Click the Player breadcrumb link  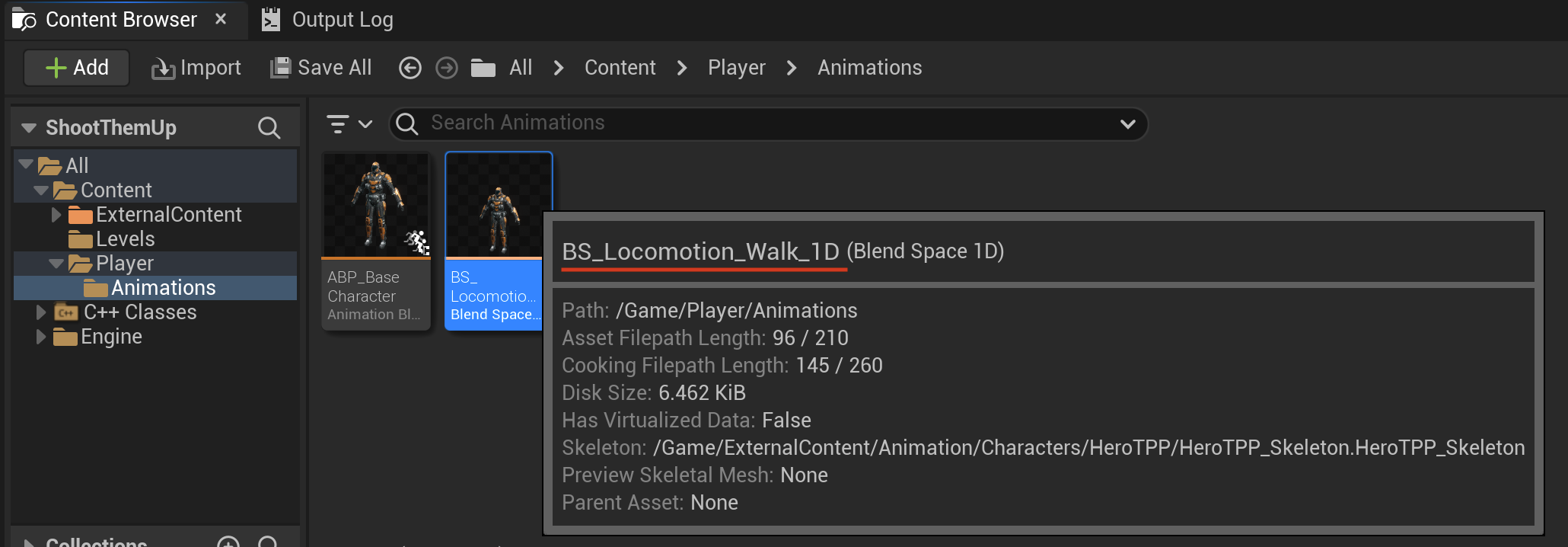point(736,68)
